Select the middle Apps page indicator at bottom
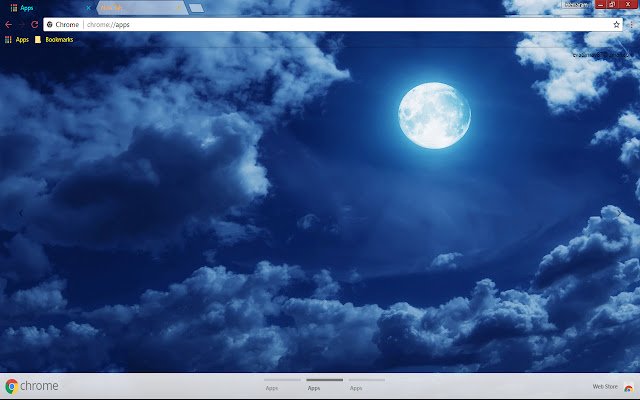 tap(324, 384)
